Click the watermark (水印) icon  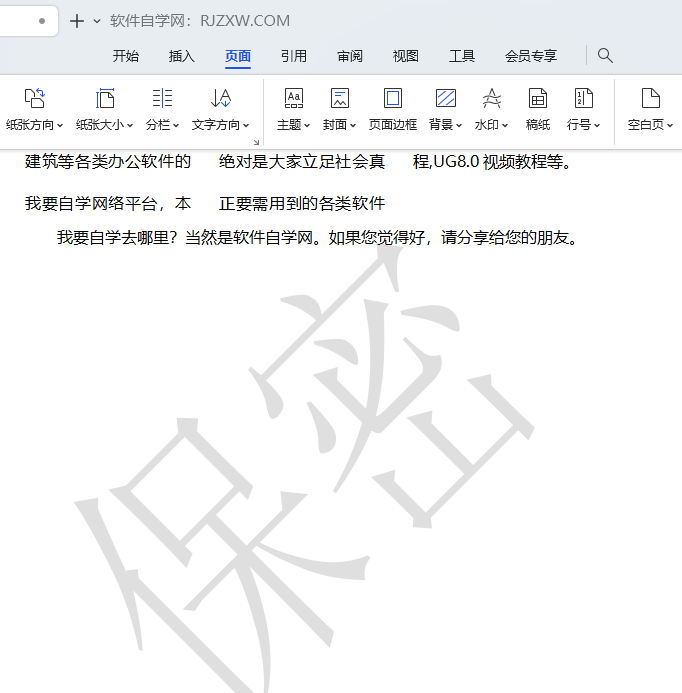coord(491,98)
